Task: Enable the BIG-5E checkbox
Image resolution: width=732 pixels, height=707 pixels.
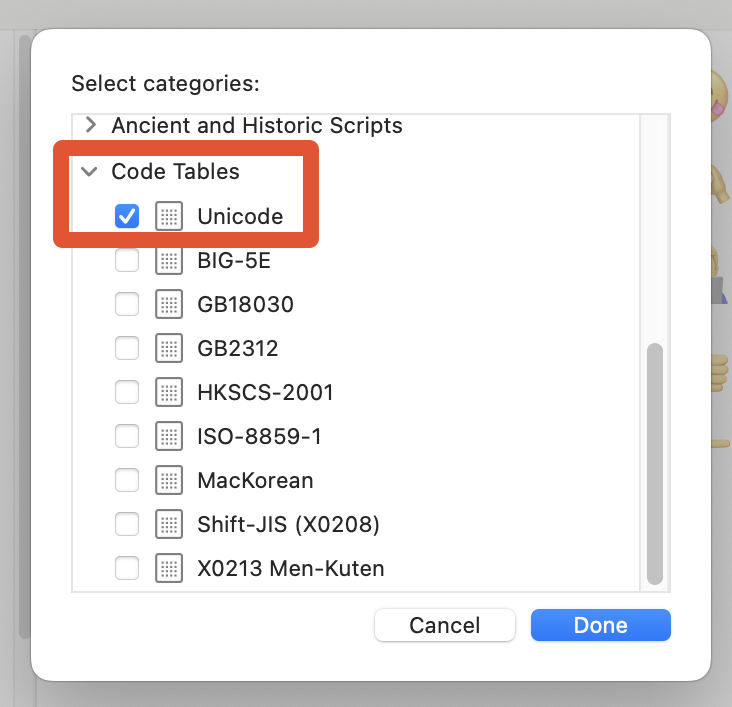Action: click(x=127, y=260)
